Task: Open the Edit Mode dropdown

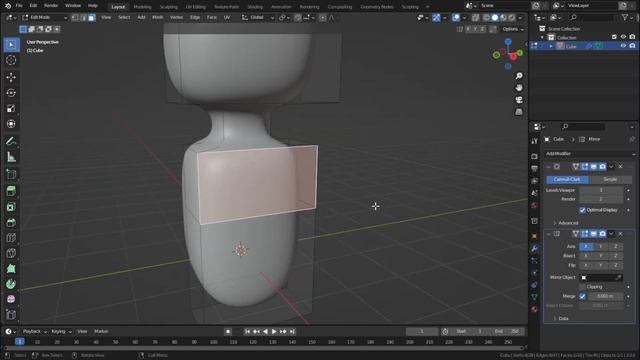Action: 45,18
